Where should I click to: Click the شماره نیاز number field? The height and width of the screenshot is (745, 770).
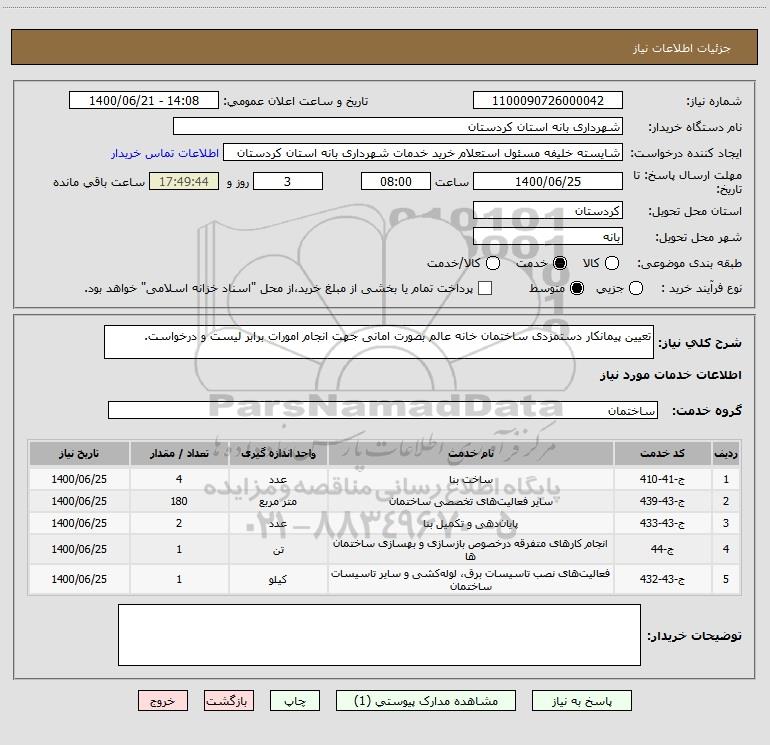(548, 100)
